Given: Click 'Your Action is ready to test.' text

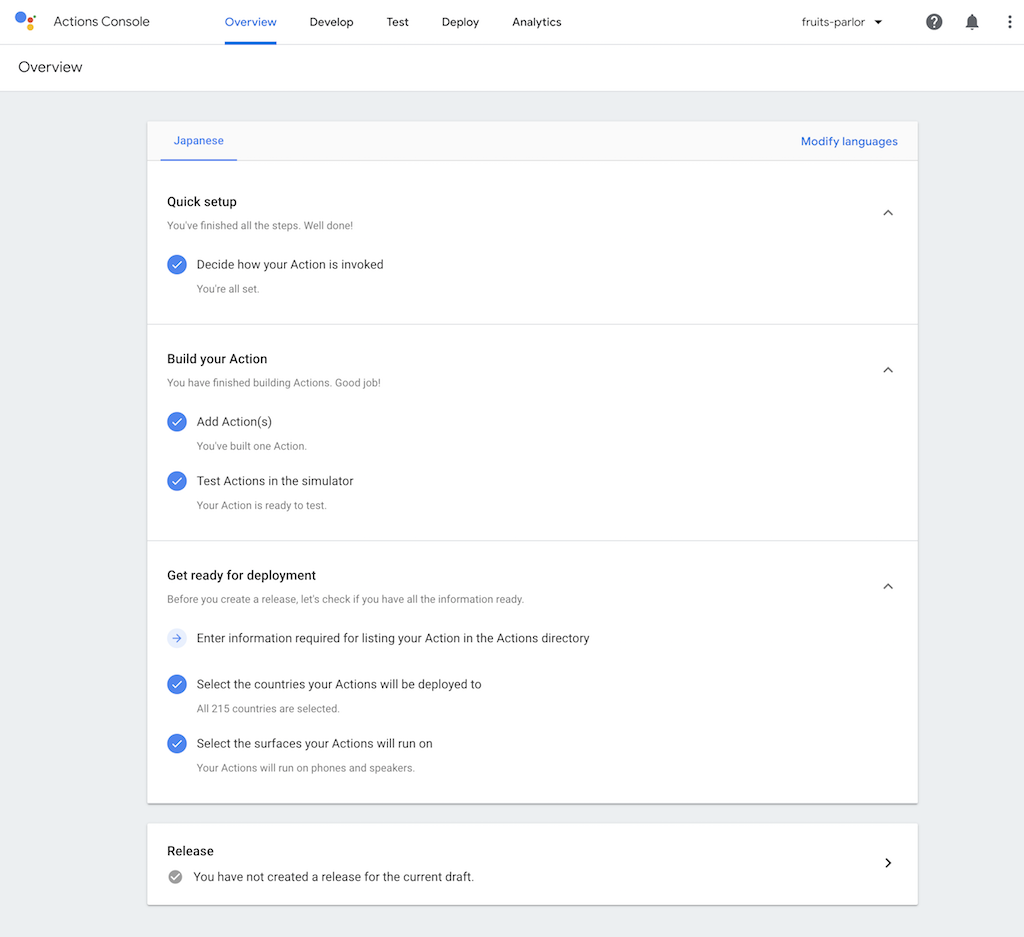Looking at the screenshot, I should pyautogui.click(x=261, y=505).
